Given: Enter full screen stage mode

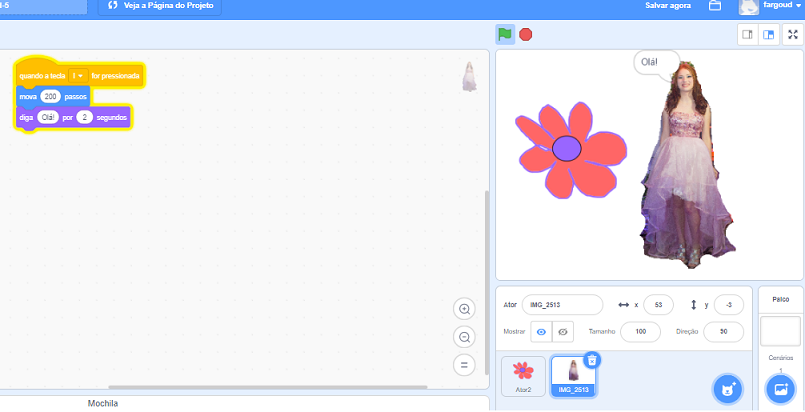Looking at the screenshot, I should click(792, 35).
